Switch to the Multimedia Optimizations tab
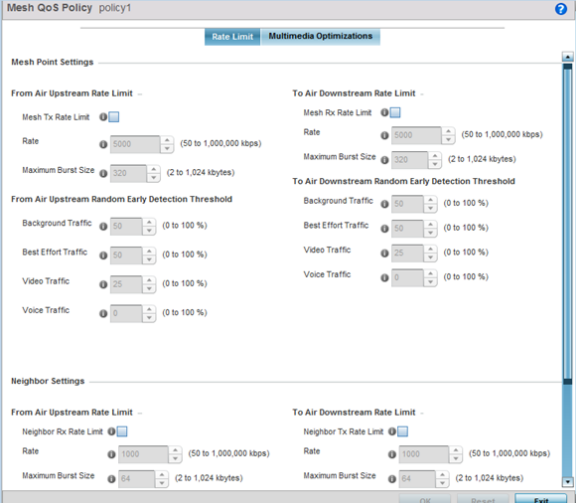 tap(320, 36)
